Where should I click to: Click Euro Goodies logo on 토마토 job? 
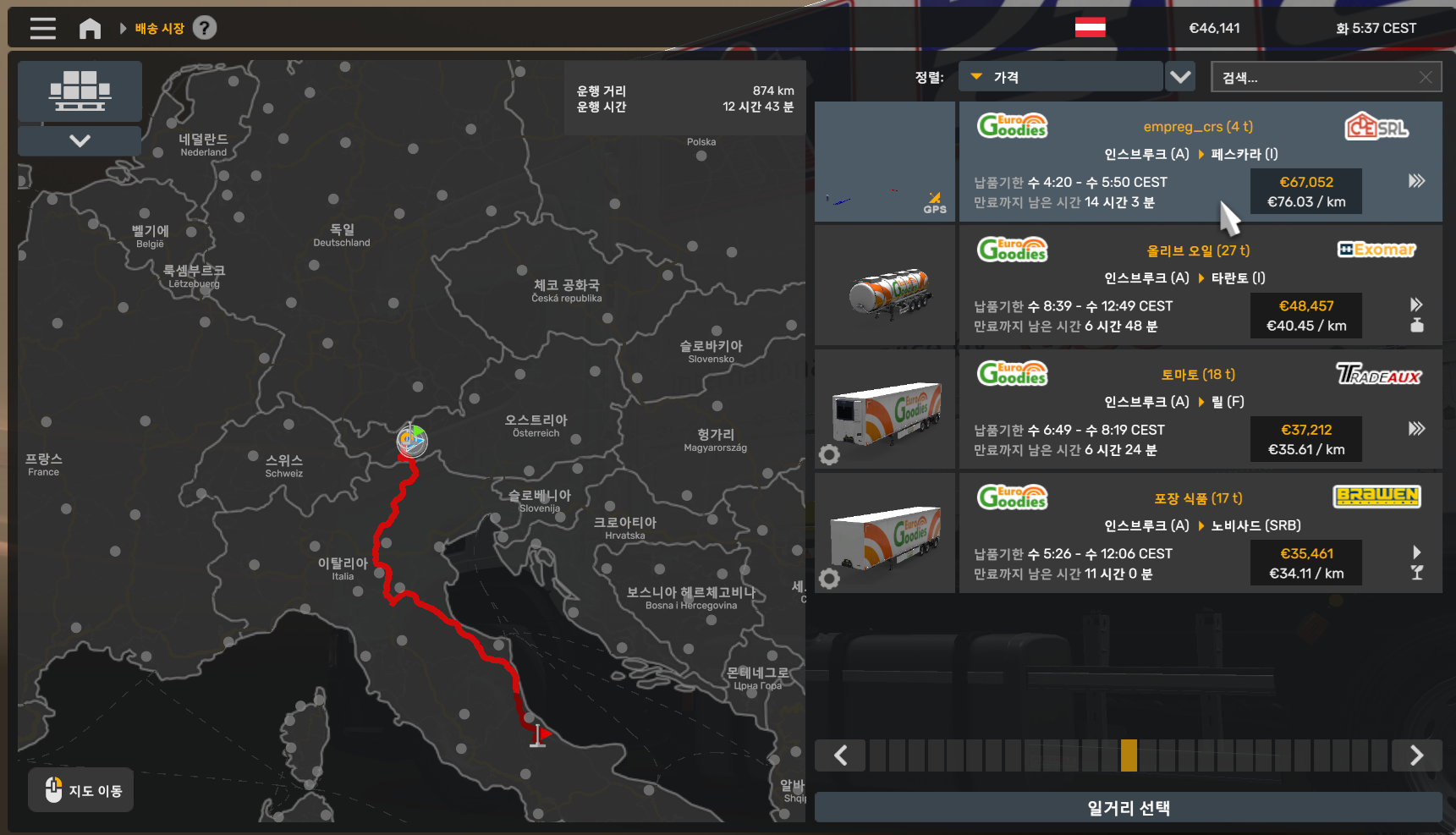click(x=1013, y=373)
